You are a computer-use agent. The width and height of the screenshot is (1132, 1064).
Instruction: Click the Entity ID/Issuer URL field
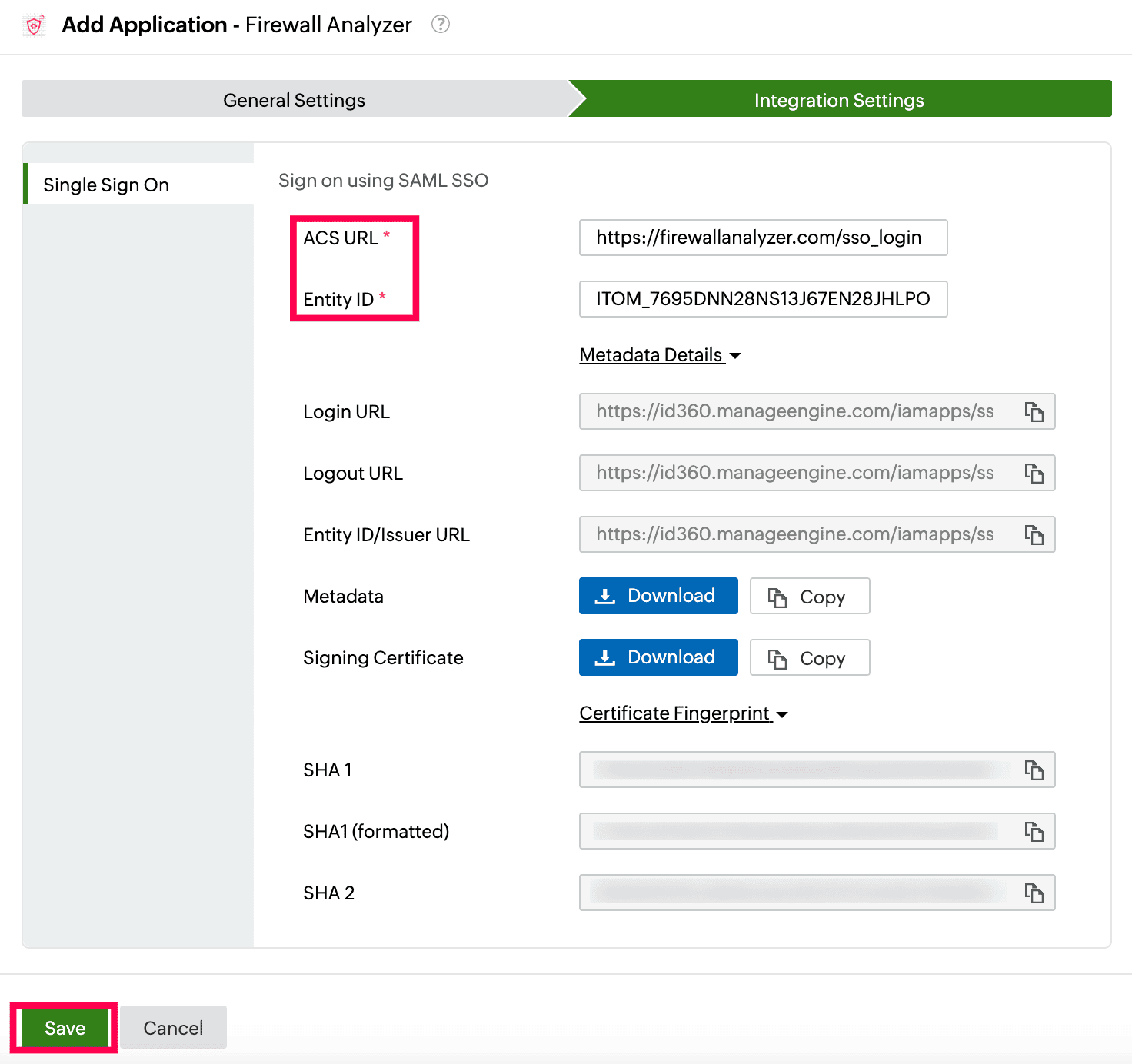tap(817, 534)
